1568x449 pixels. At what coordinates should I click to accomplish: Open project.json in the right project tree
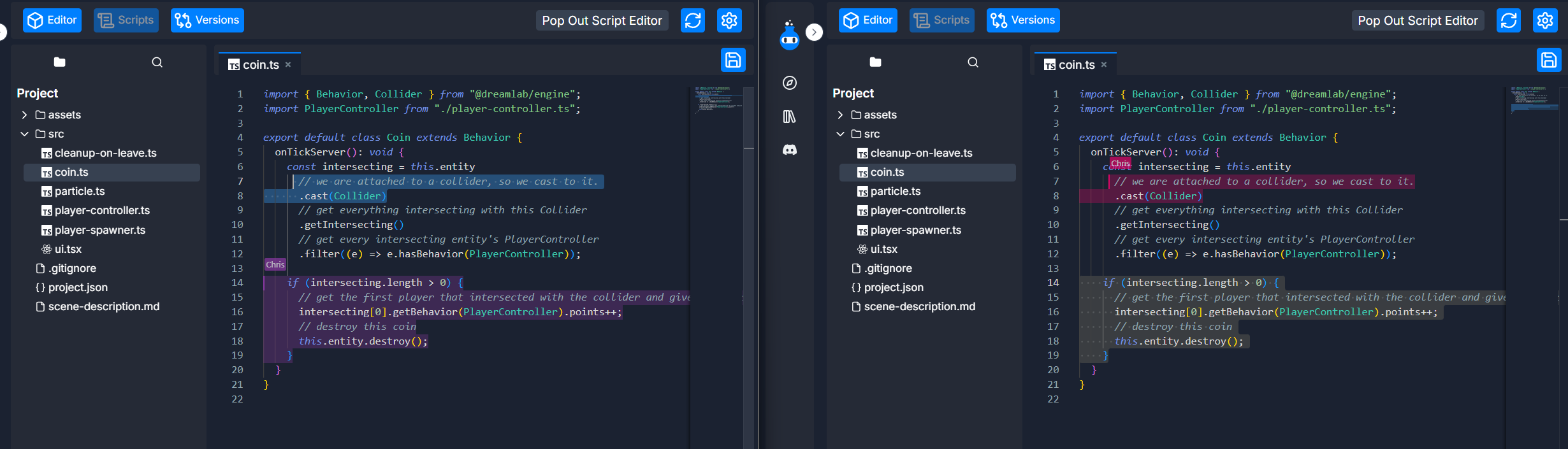pyautogui.click(x=927, y=287)
